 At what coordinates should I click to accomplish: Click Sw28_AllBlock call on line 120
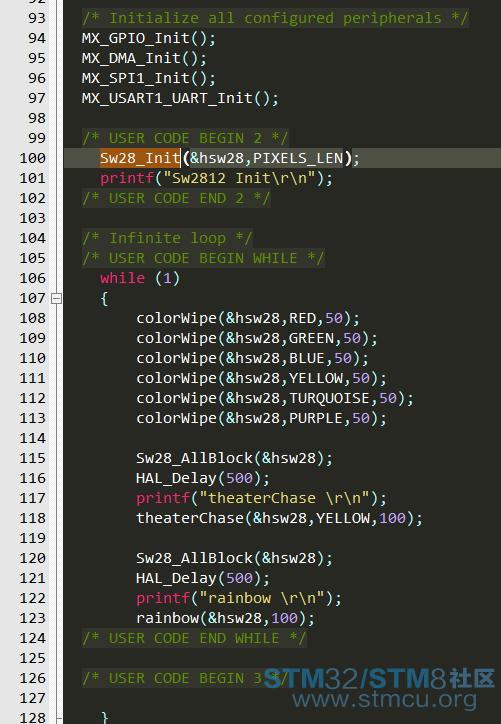(234, 558)
